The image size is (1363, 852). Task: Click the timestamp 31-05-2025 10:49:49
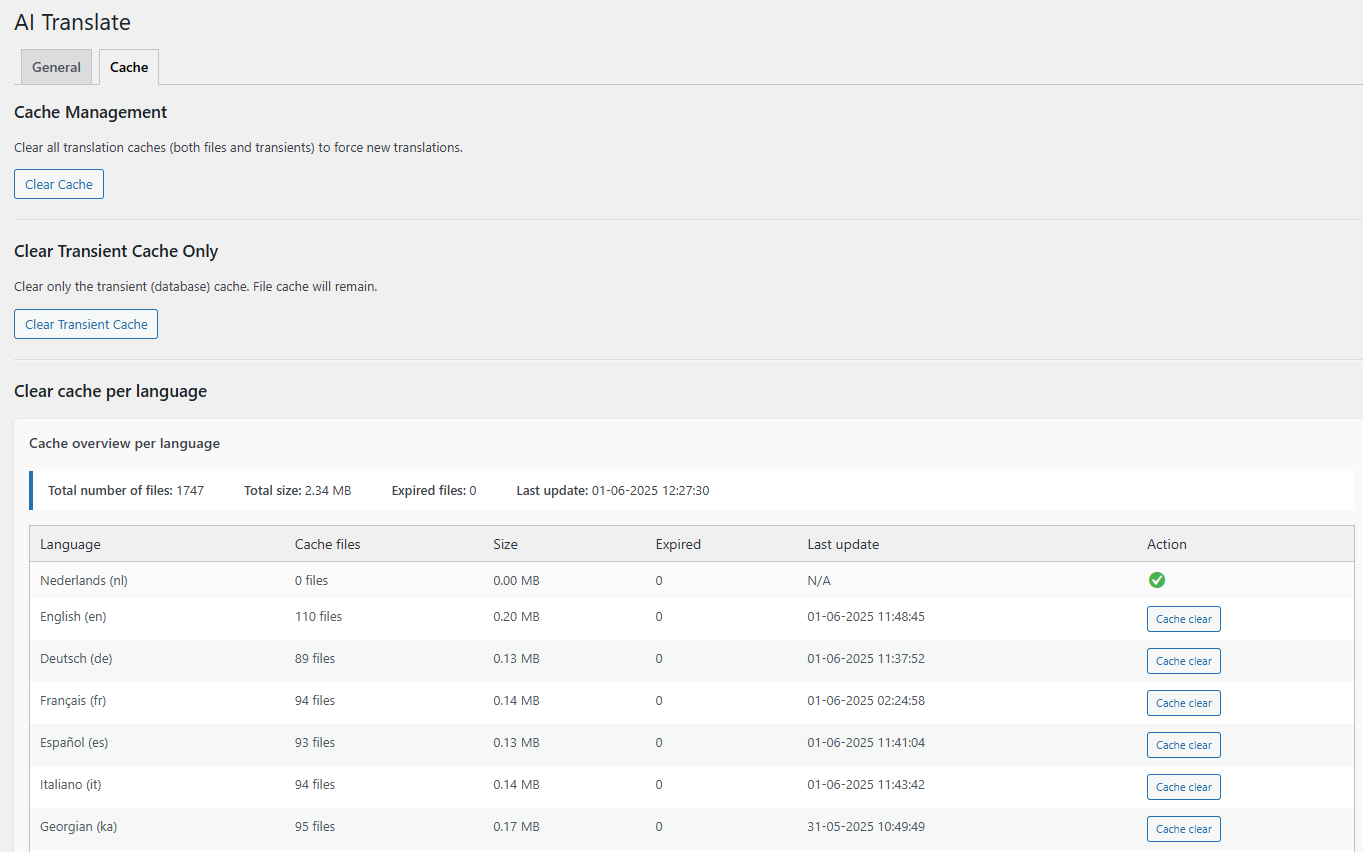click(866, 826)
